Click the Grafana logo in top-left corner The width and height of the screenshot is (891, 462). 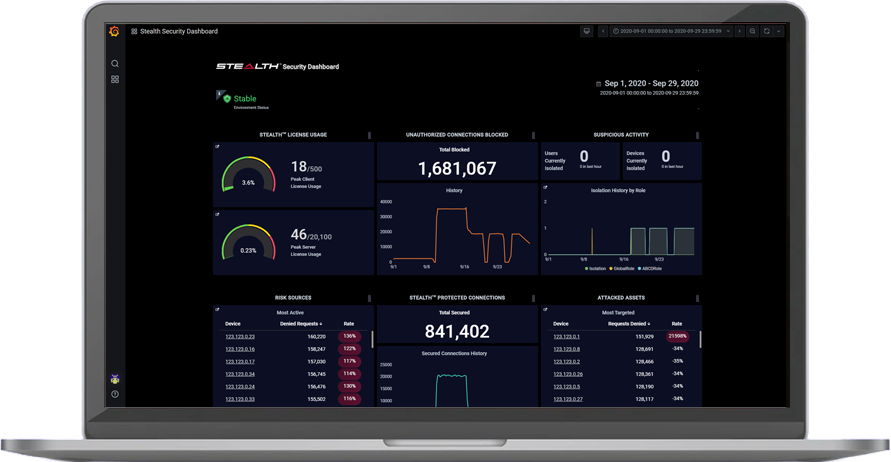point(114,31)
